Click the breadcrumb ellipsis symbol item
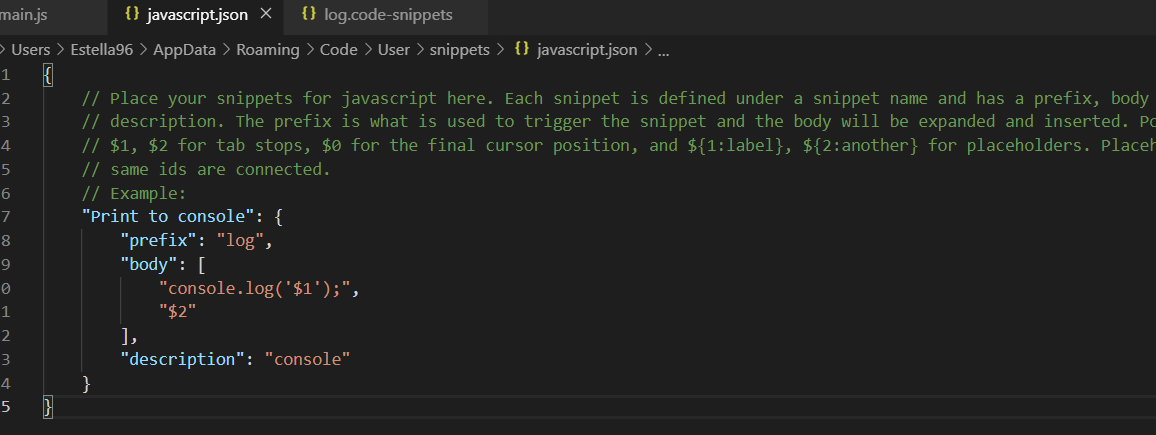Screen dimensions: 1156x435 coord(663,51)
